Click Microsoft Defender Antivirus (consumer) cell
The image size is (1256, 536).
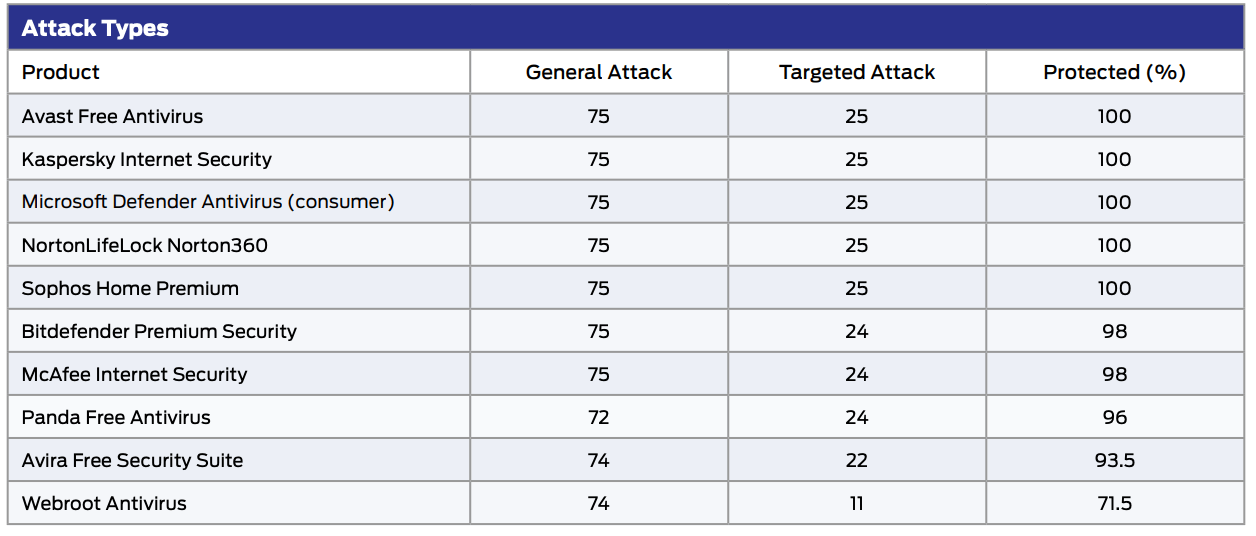tap(208, 202)
